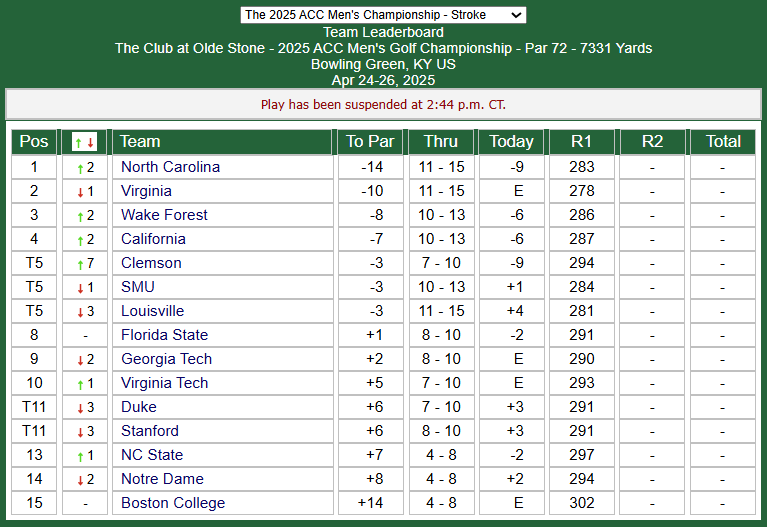View the California team scorecard
767x528 pixels.
point(153,239)
